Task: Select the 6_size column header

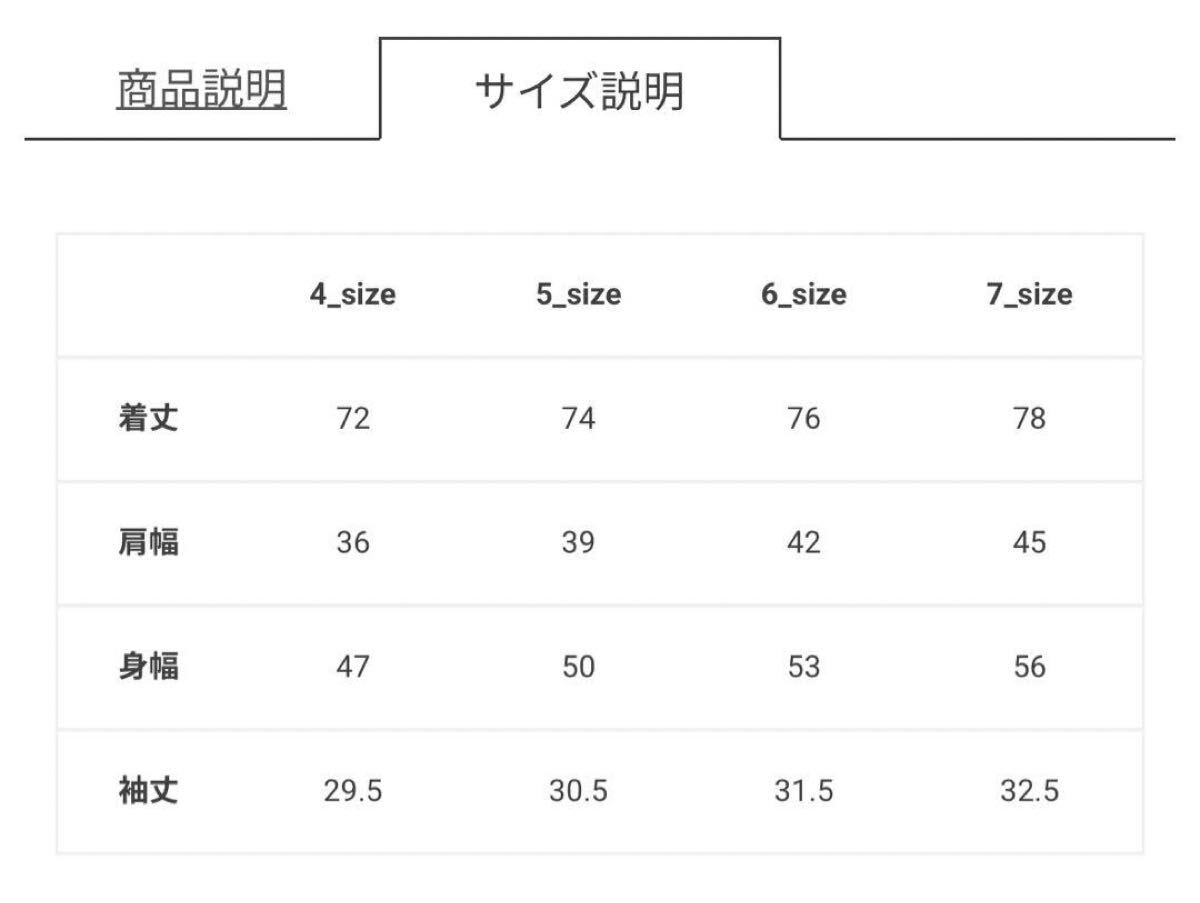Action: (x=803, y=295)
